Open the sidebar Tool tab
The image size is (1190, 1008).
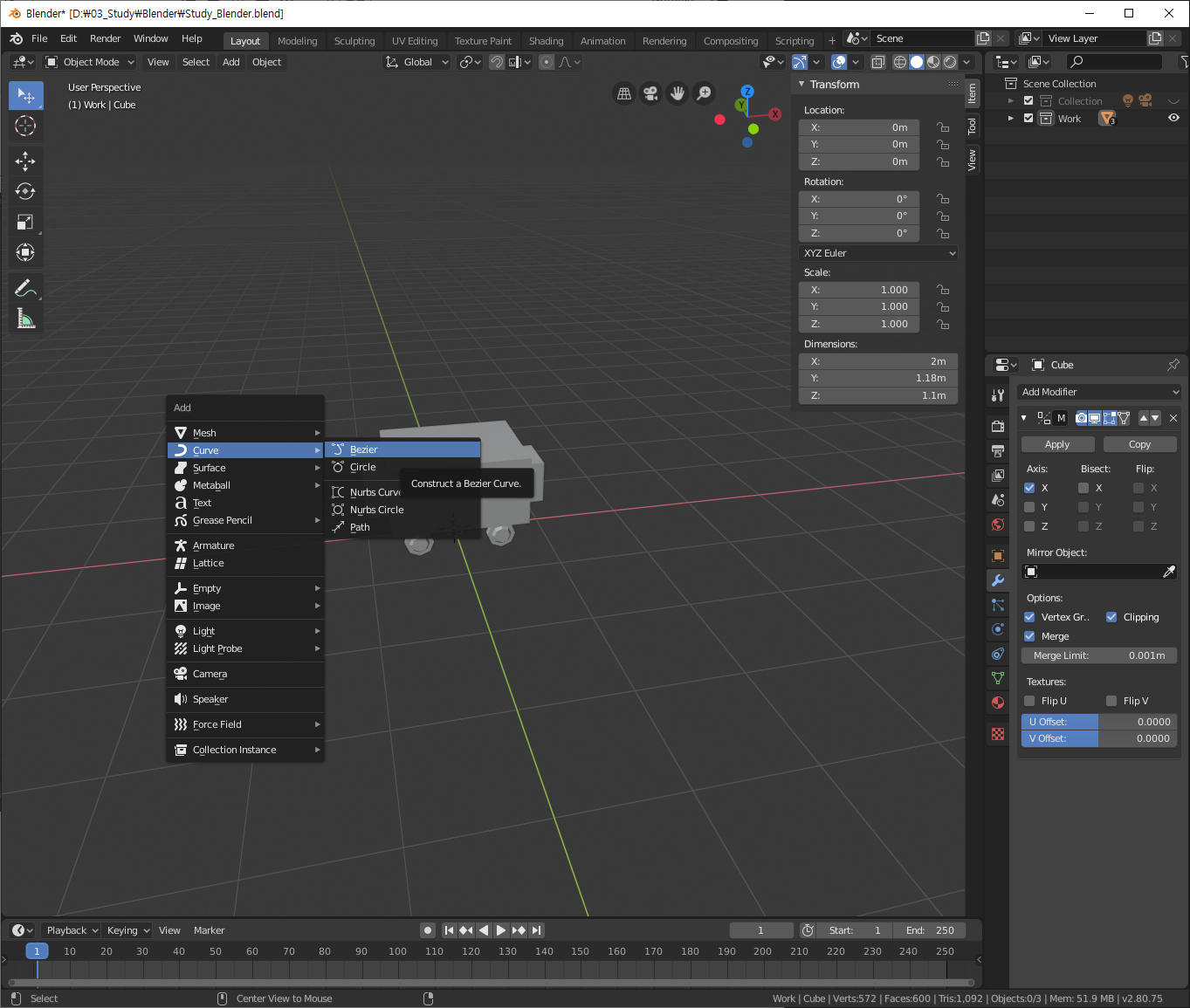pos(972,127)
